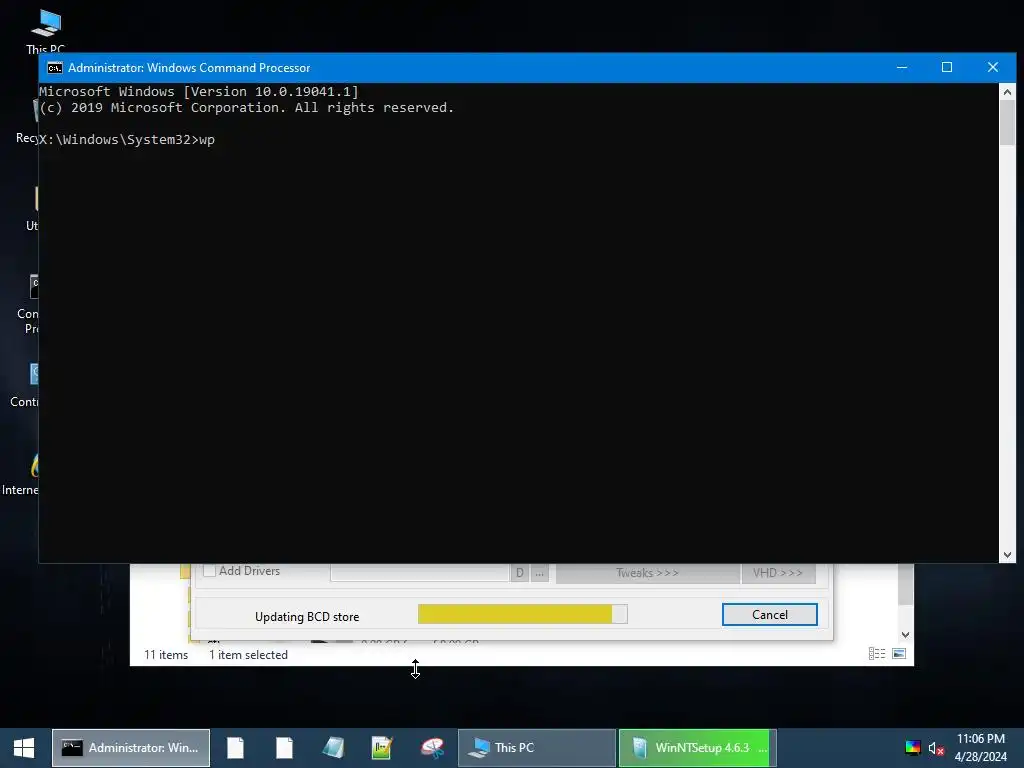Click the Add Drivers path field

point(419,572)
